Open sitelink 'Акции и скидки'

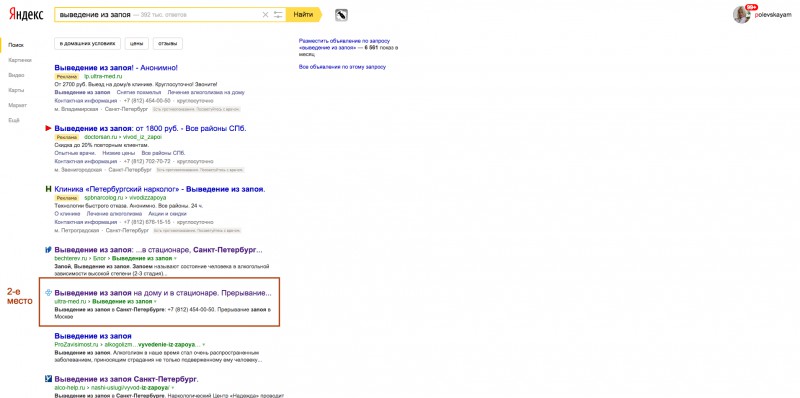pos(168,214)
